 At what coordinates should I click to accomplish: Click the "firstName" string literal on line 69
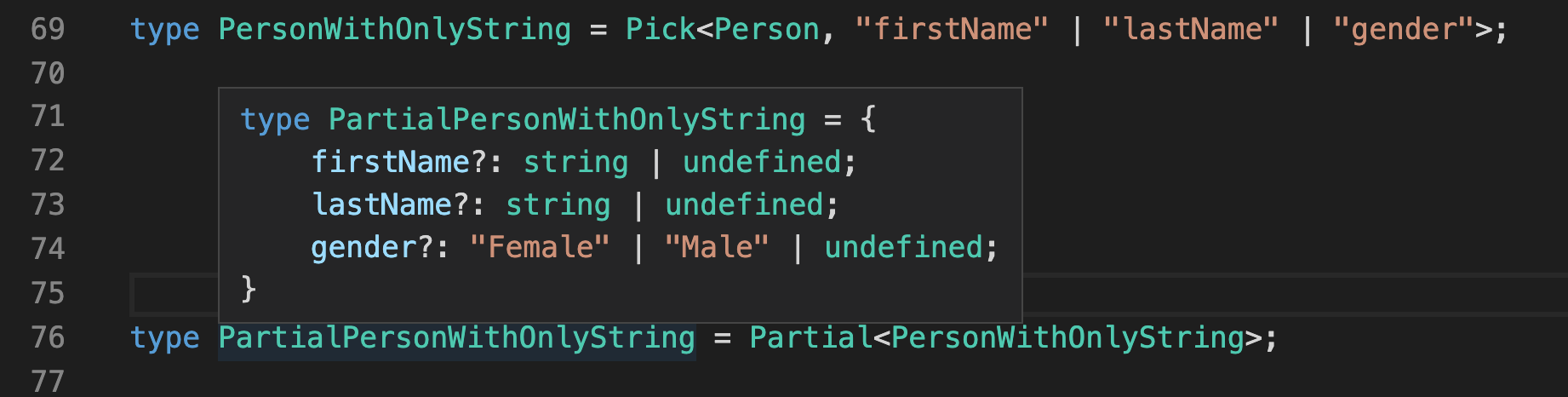coord(952,29)
